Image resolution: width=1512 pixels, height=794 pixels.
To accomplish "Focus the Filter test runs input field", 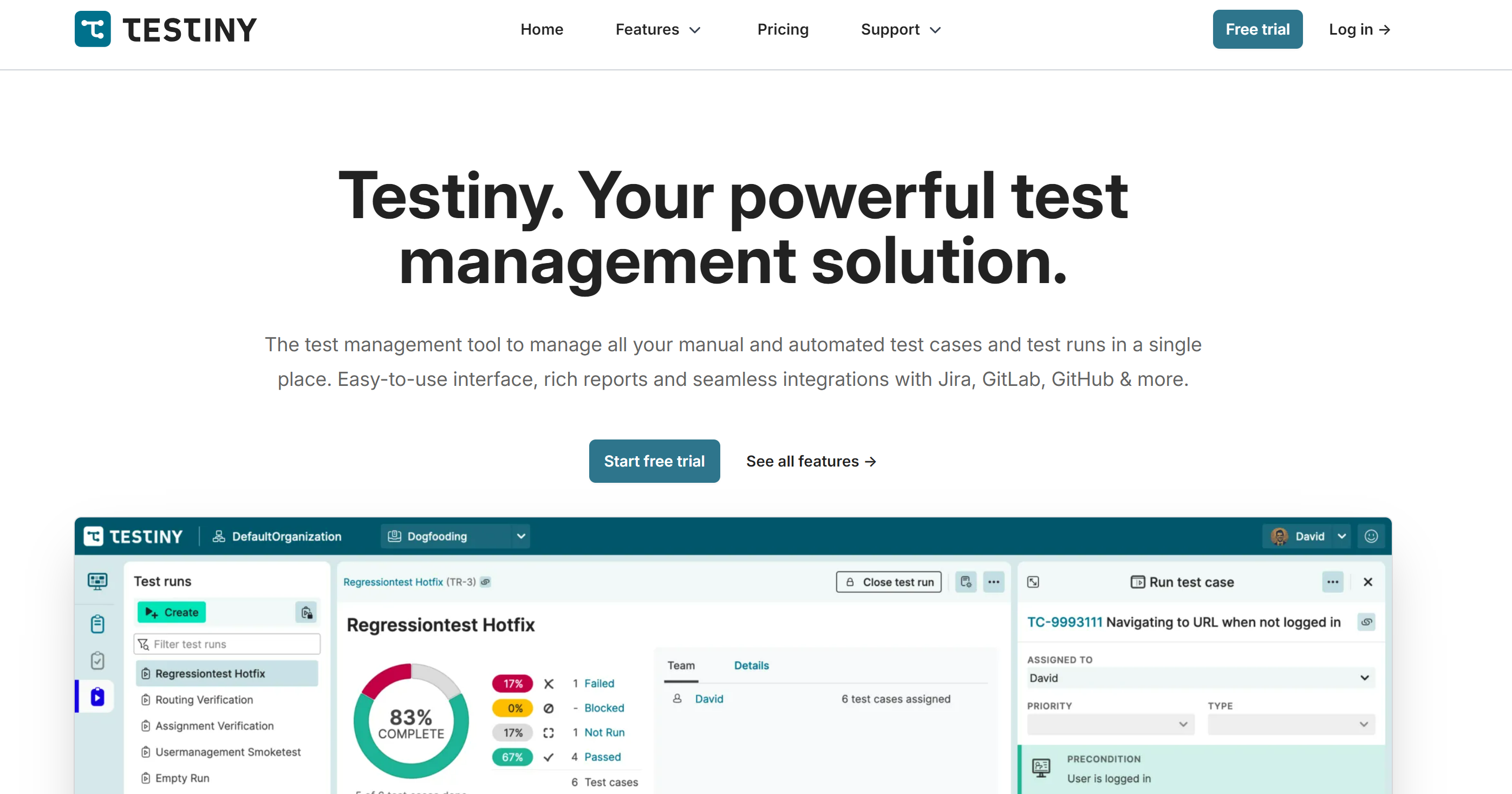I will tap(226, 644).
